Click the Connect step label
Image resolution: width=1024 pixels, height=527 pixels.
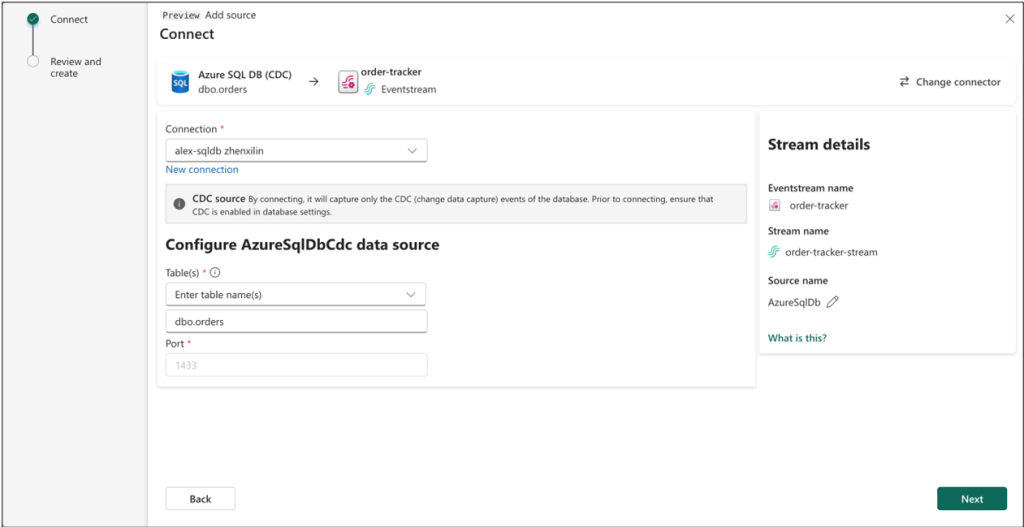pos(69,20)
